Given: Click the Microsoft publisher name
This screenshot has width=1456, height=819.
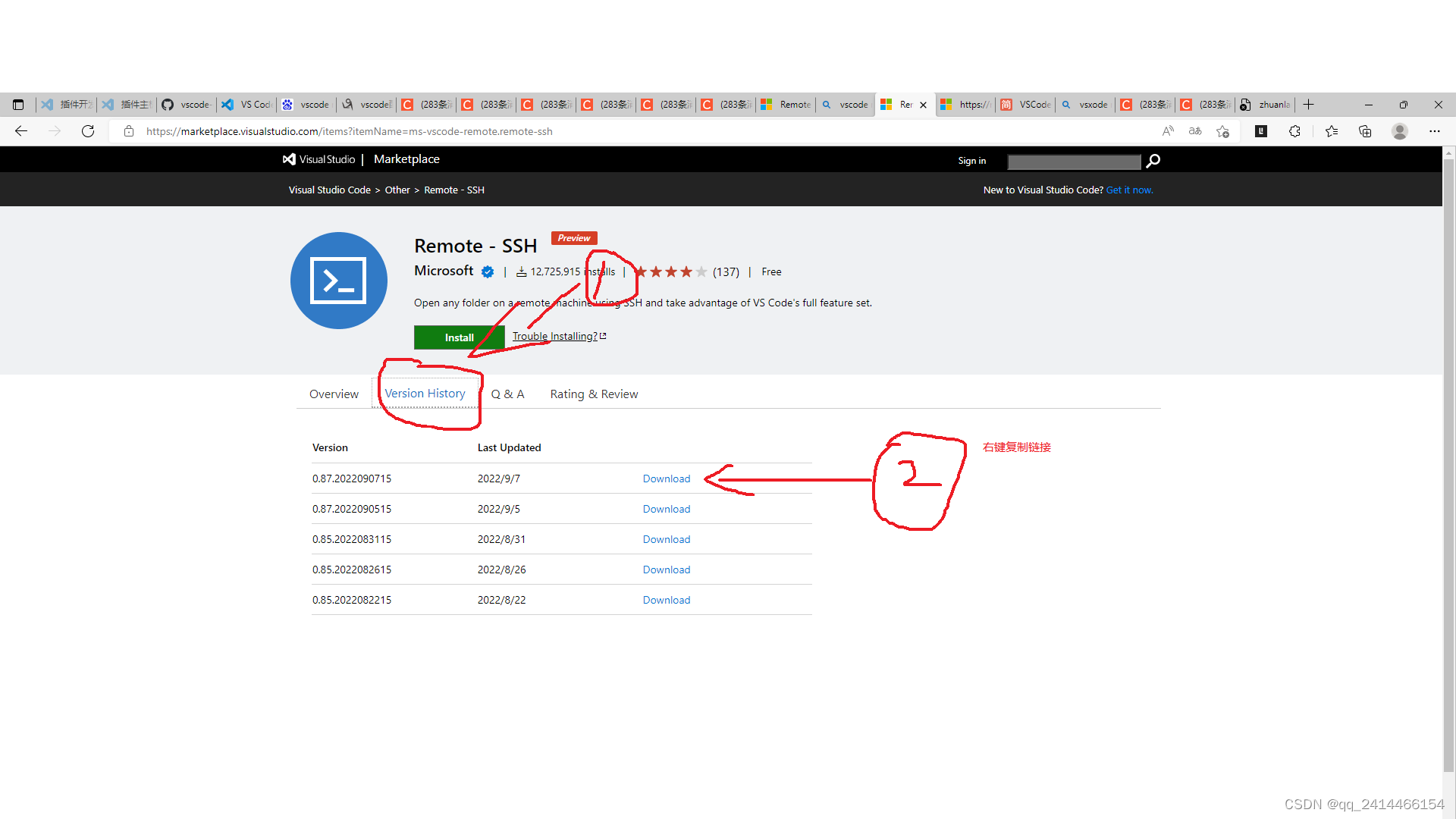Looking at the screenshot, I should click(x=444, y=271).
